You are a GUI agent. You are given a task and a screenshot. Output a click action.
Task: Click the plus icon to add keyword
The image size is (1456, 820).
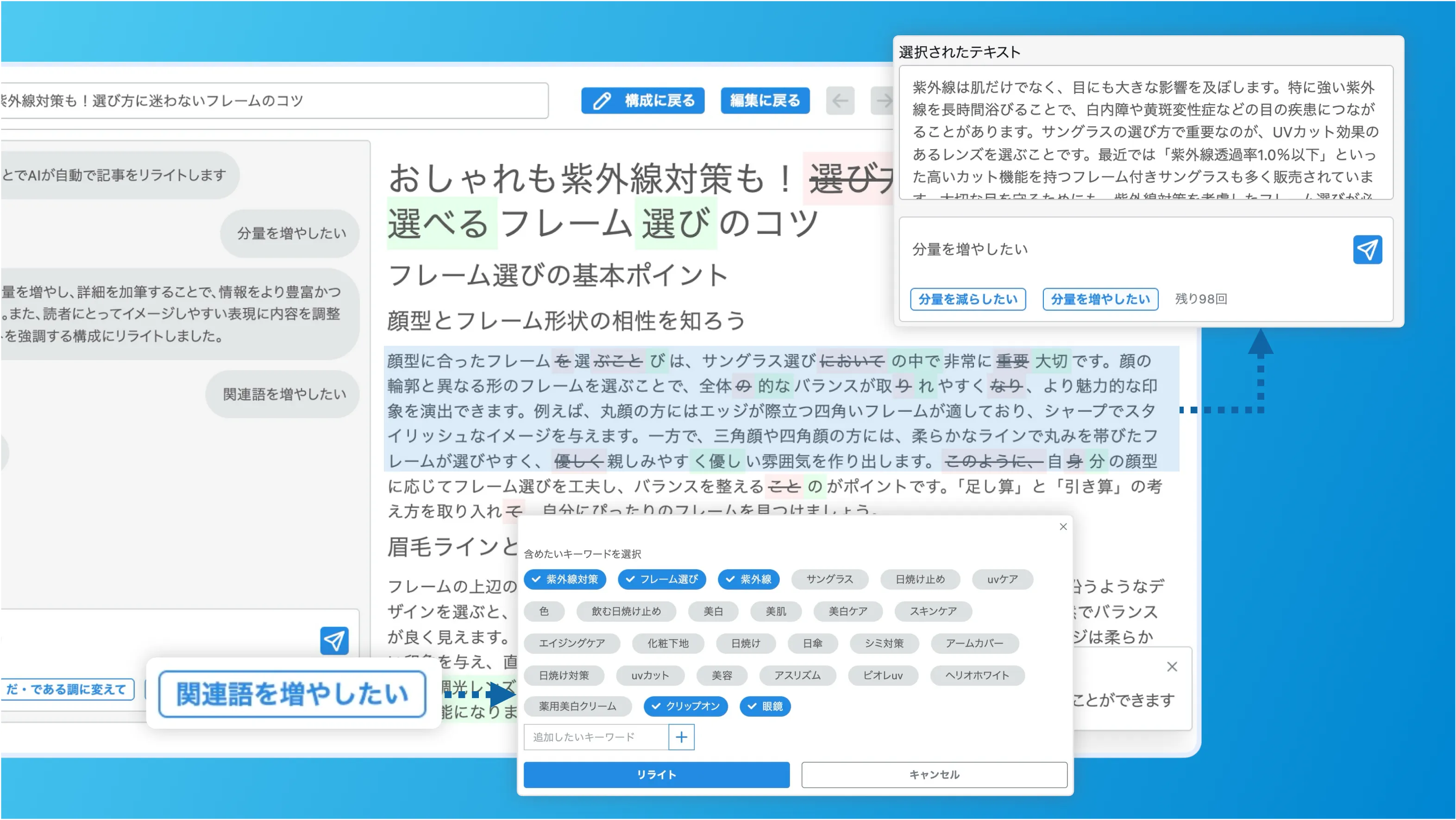681,737
